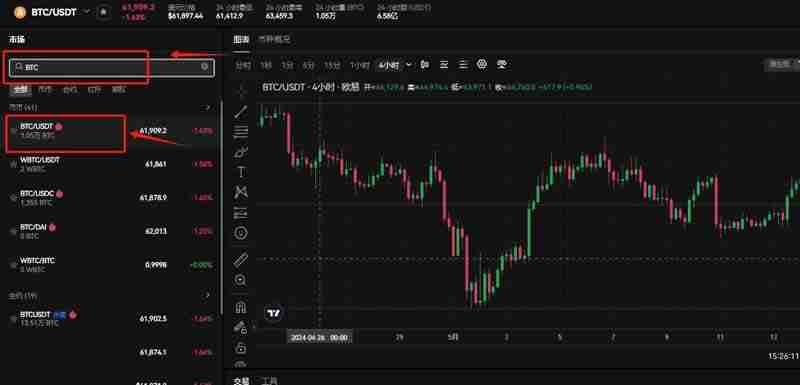
Task: Expand the BTC/USDT pair selector dropdown
Action: click(87, 11)
